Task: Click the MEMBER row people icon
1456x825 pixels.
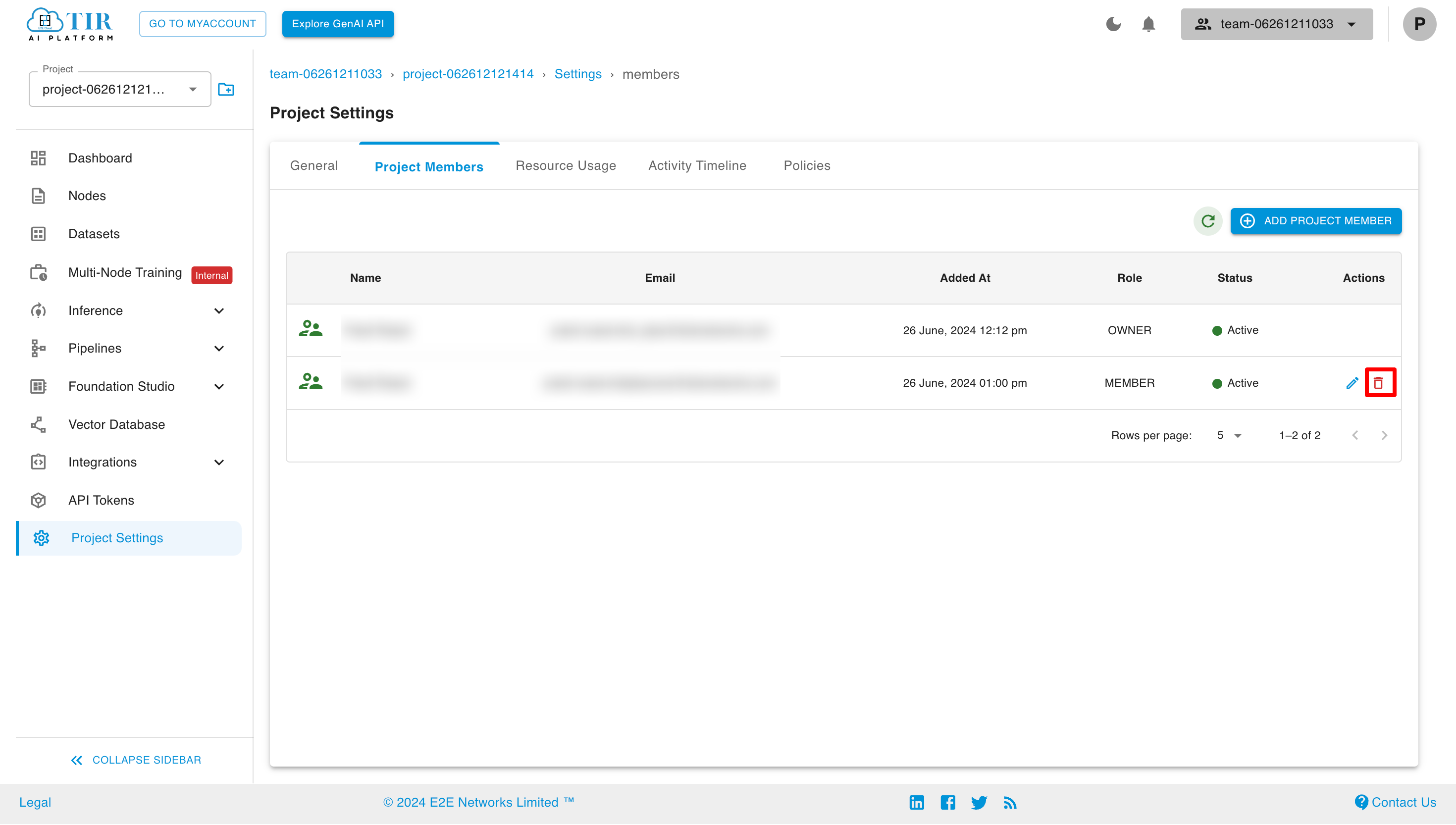Action: [311, 382]
